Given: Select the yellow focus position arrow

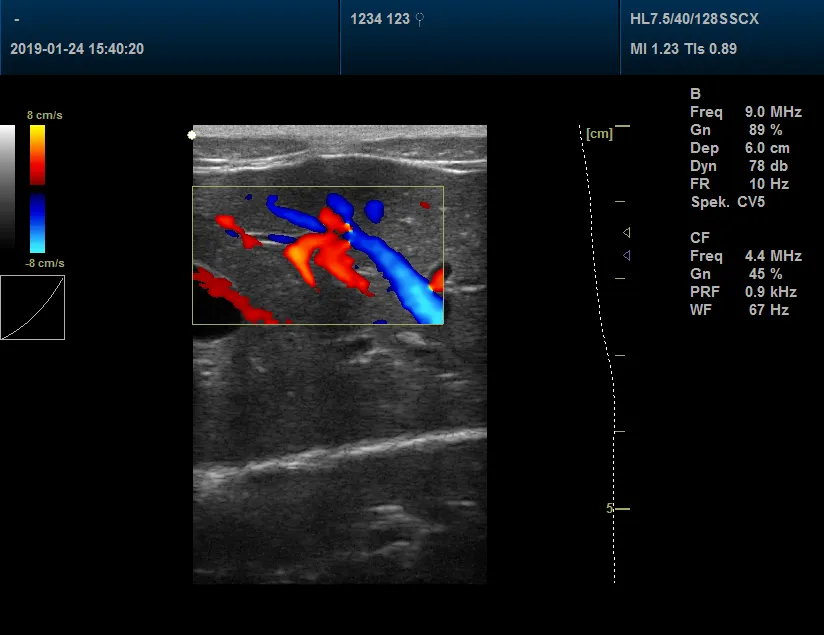Looking at the screenshot, I should coord(627,233).
